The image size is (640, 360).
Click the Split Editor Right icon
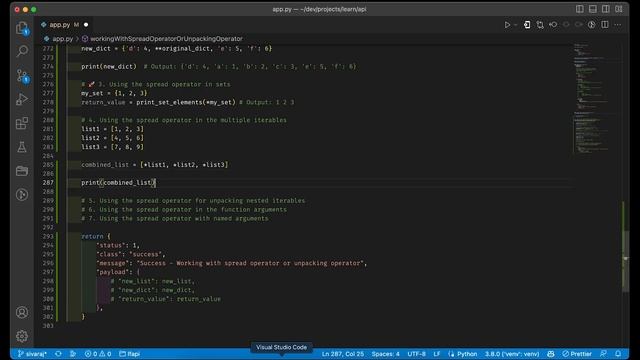605,25
